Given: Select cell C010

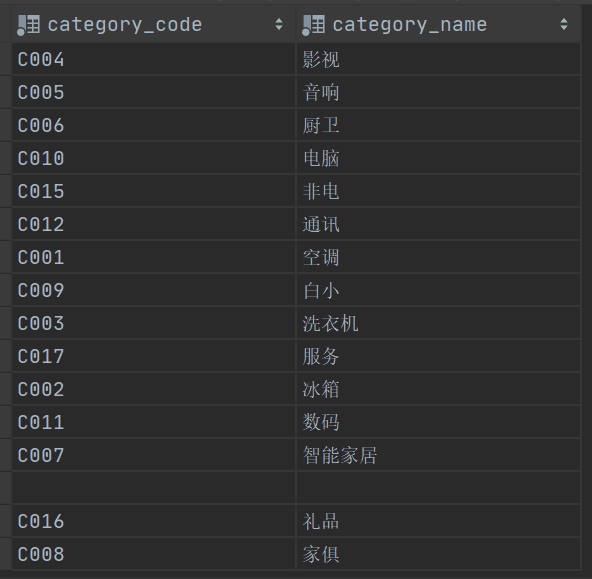Looking at the screenshot, I should click(x=153, y=158).
